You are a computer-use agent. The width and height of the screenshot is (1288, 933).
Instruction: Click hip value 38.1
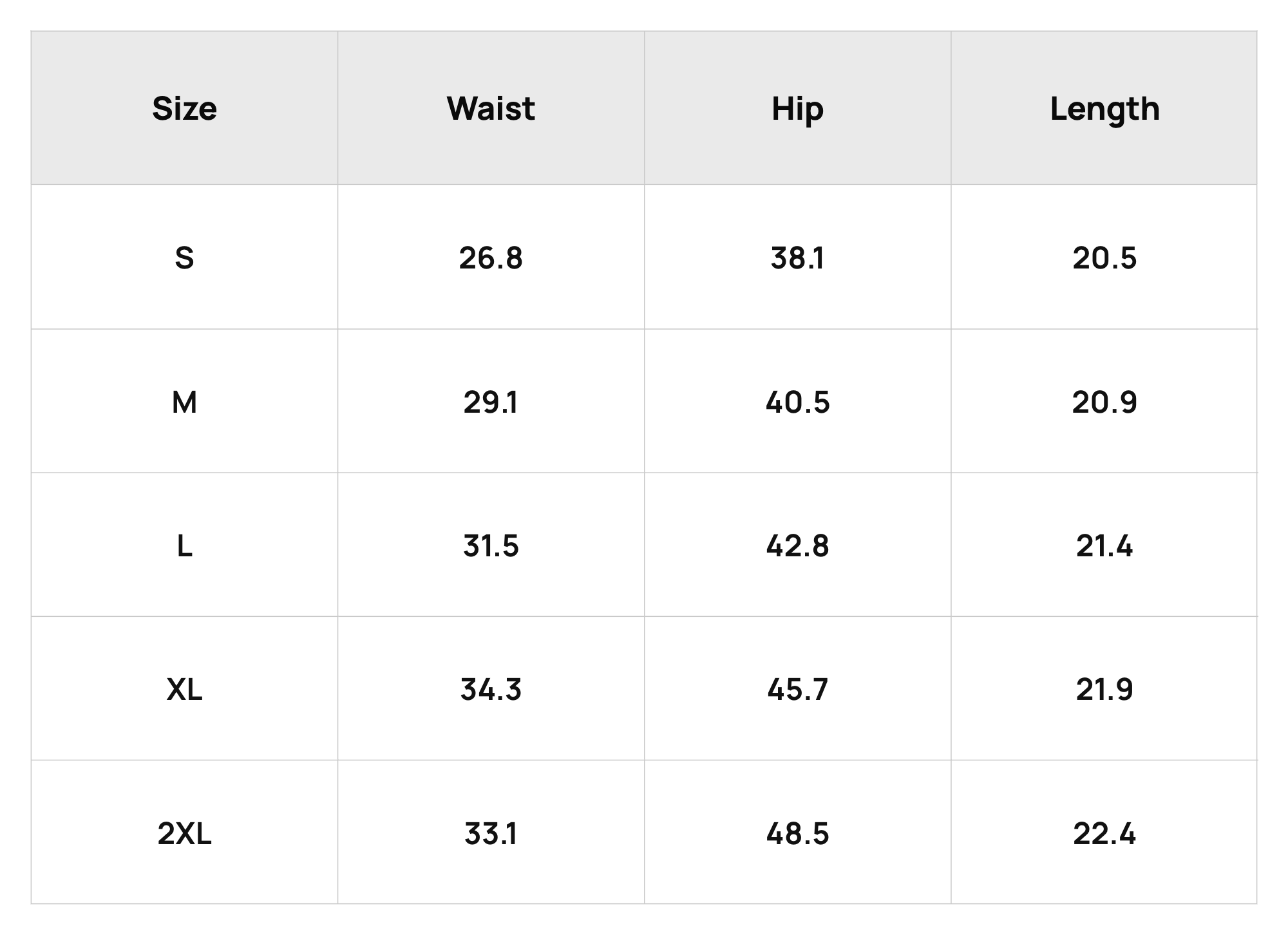tap(797, 258)
